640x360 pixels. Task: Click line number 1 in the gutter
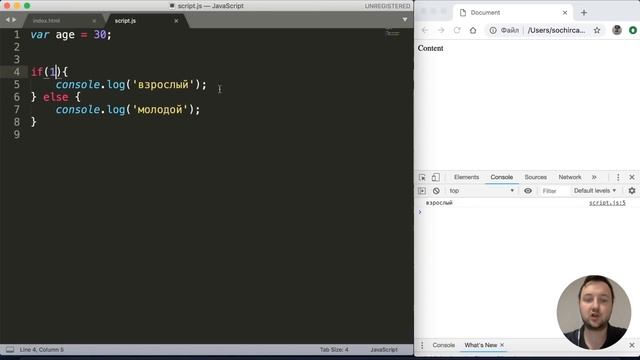pyautogui.click(x=17, y=35)
